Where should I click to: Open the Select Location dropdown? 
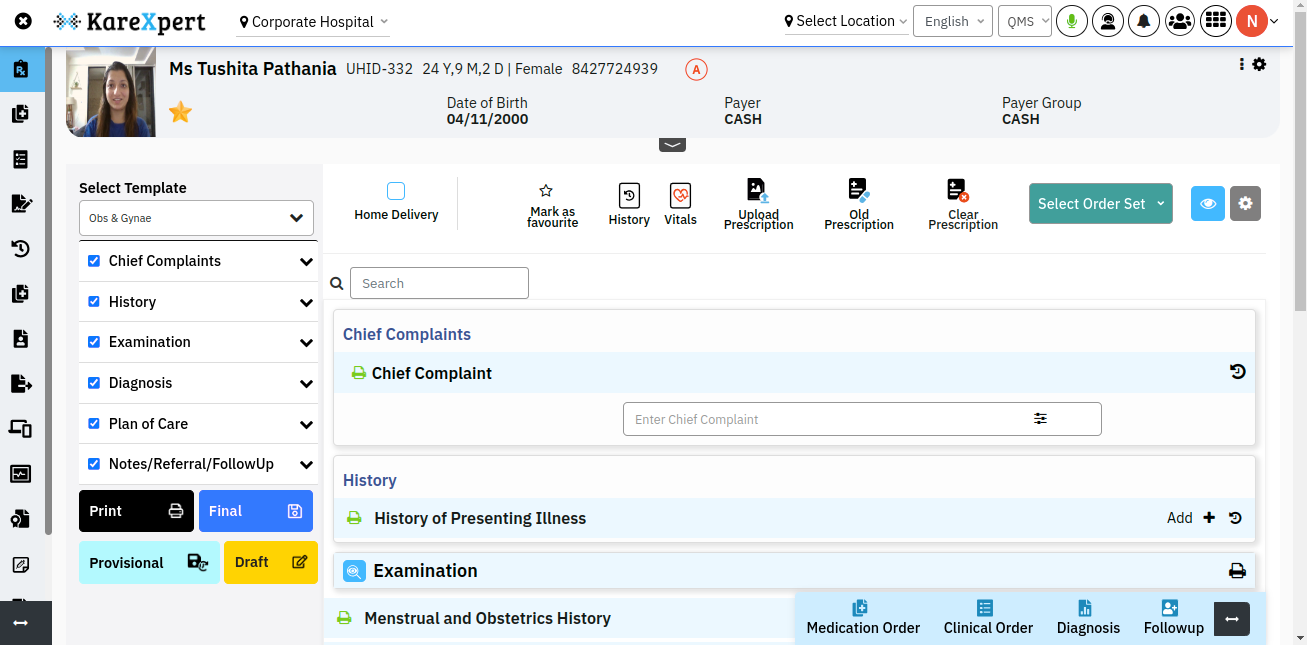pos(845,20)
